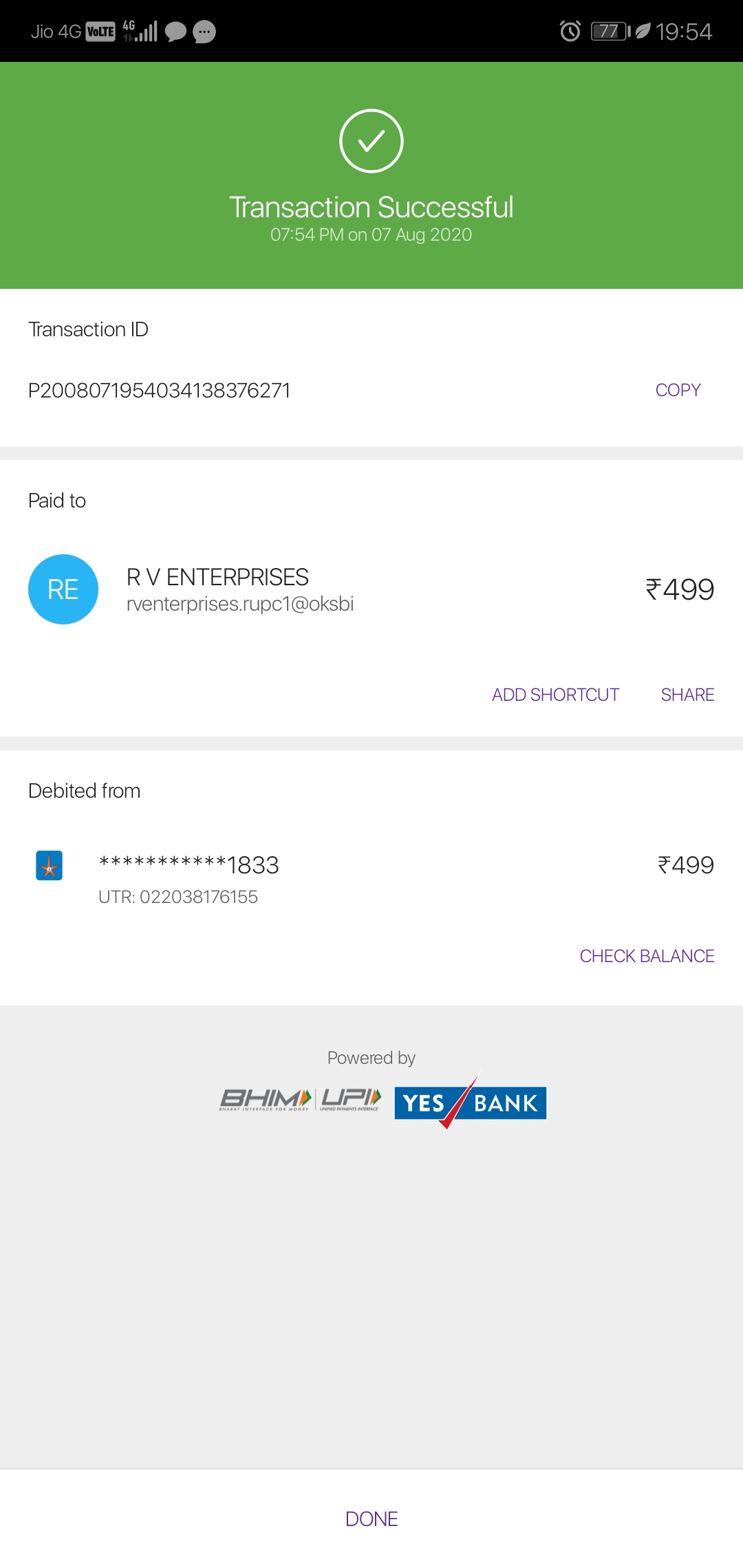Select the transaction ID number text
The height and width of the screenshot is (1568, 743).
[160, 391]
